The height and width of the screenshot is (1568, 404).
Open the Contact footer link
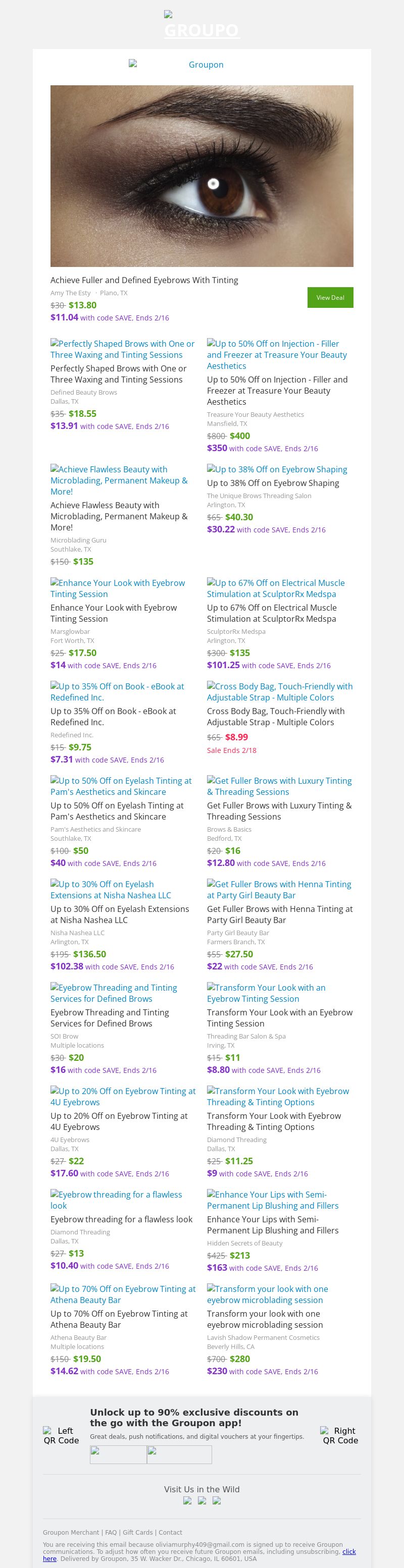(171, 1532)
